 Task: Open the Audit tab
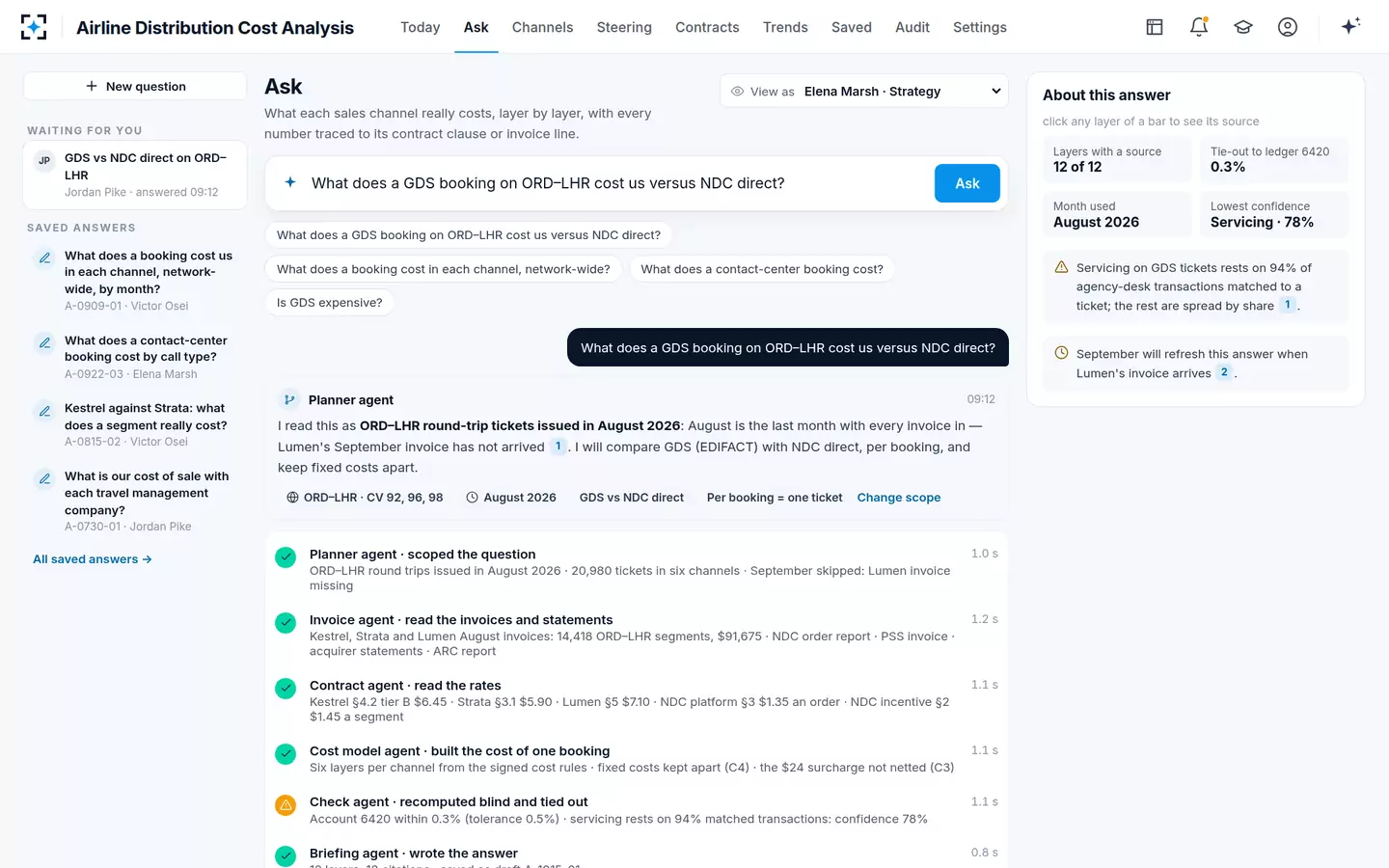pyautogui.click(x=912, y=27)
